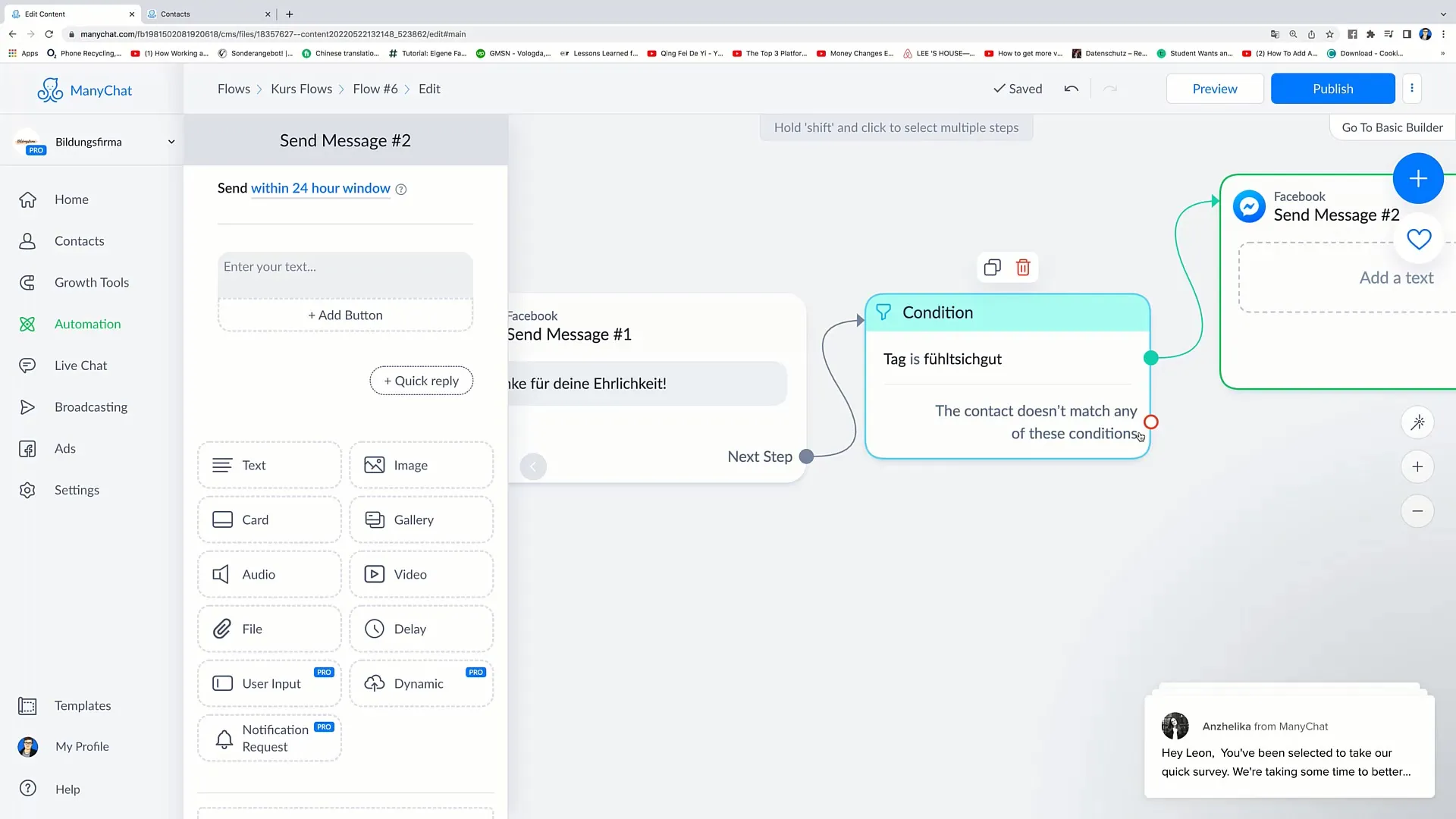Viewport: 1456px width, 819px height.
Task: Click the Condition node filter icon
Action: [884, 312]
